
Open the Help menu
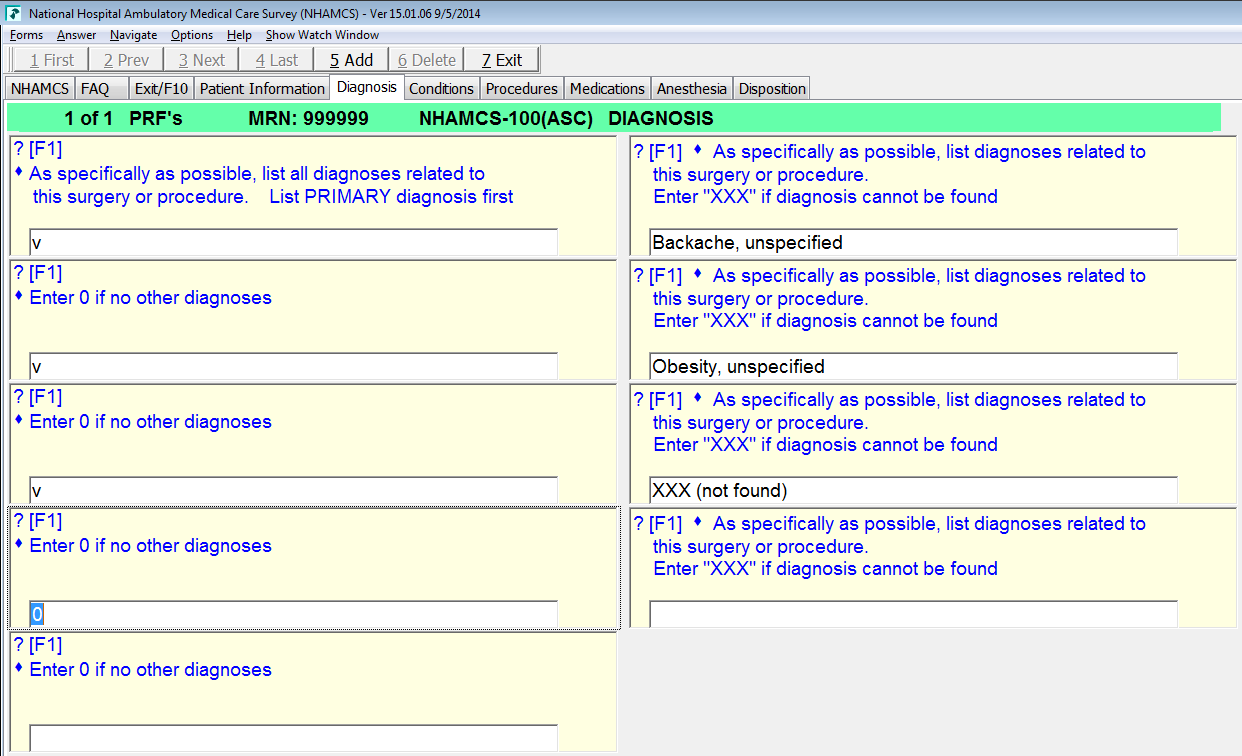[x=239, y=35]
